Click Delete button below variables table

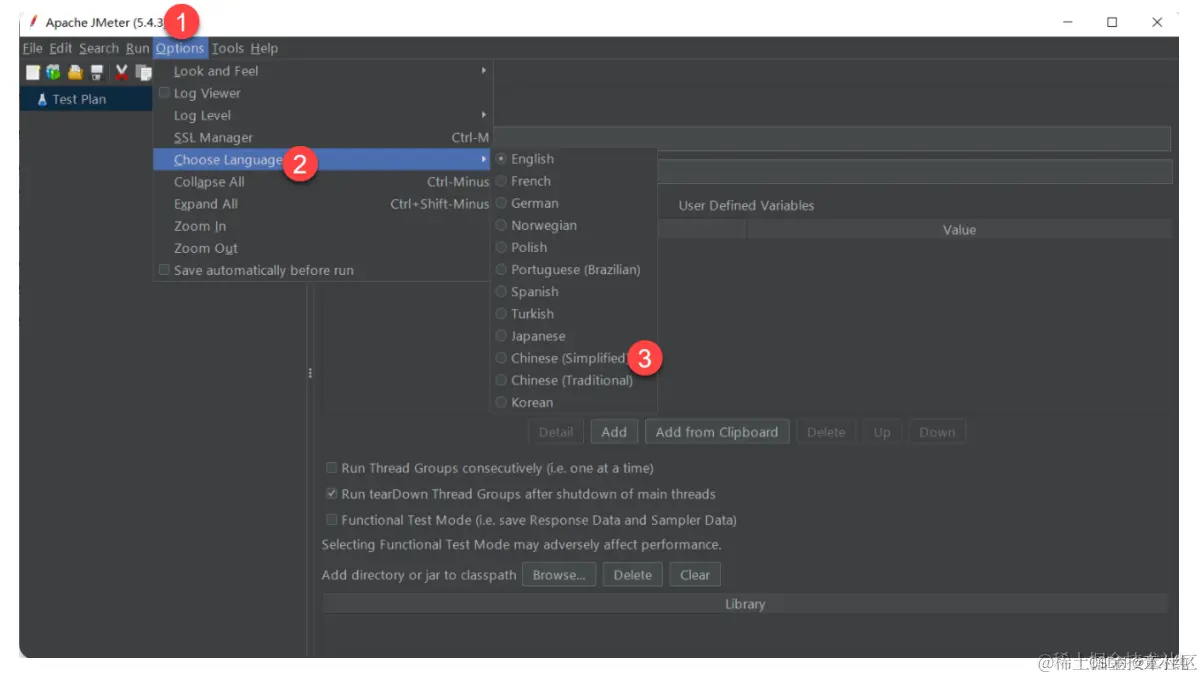click(826, 432)
